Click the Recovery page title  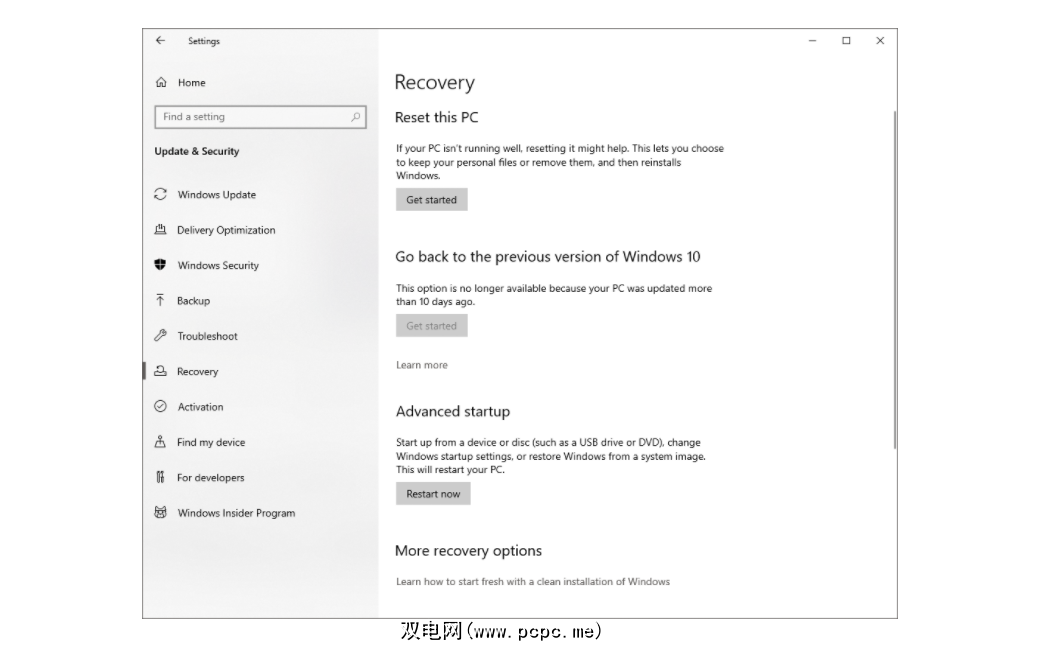click(x=435, y=83)
